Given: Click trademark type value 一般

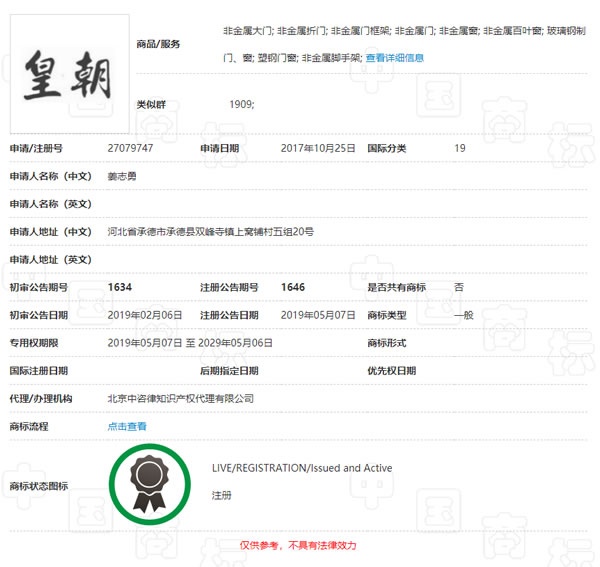Looking at the screenshot, I should [464, 315].
